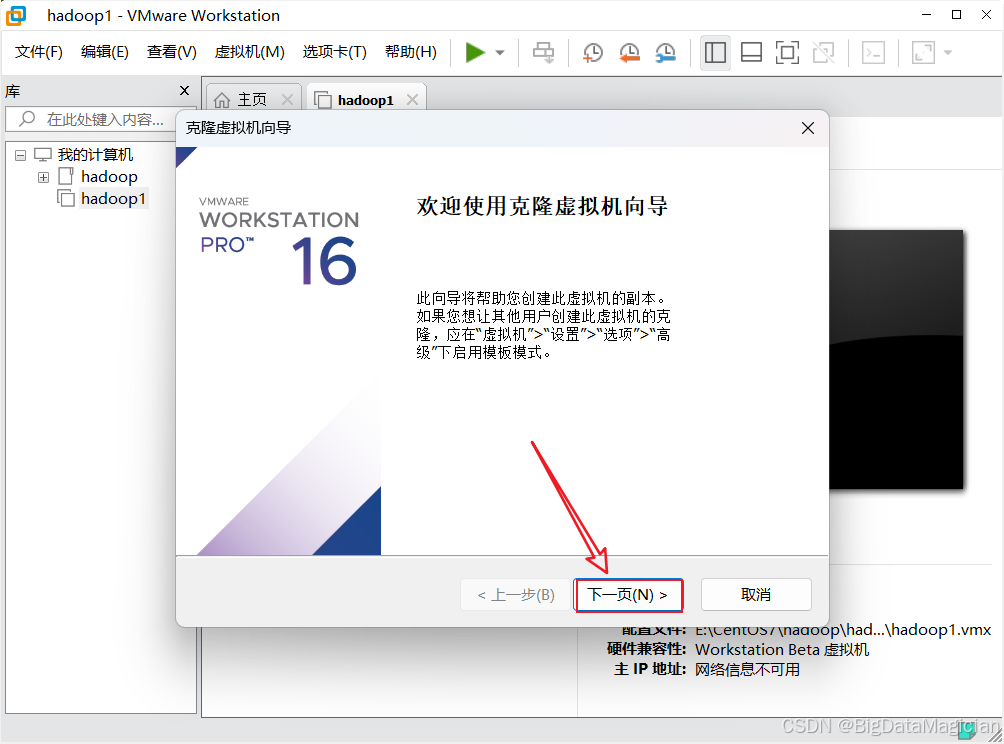The image size is (1004, 744).
Task: Open the power options dropdown arrow
Action: click(x=500, y=53)
